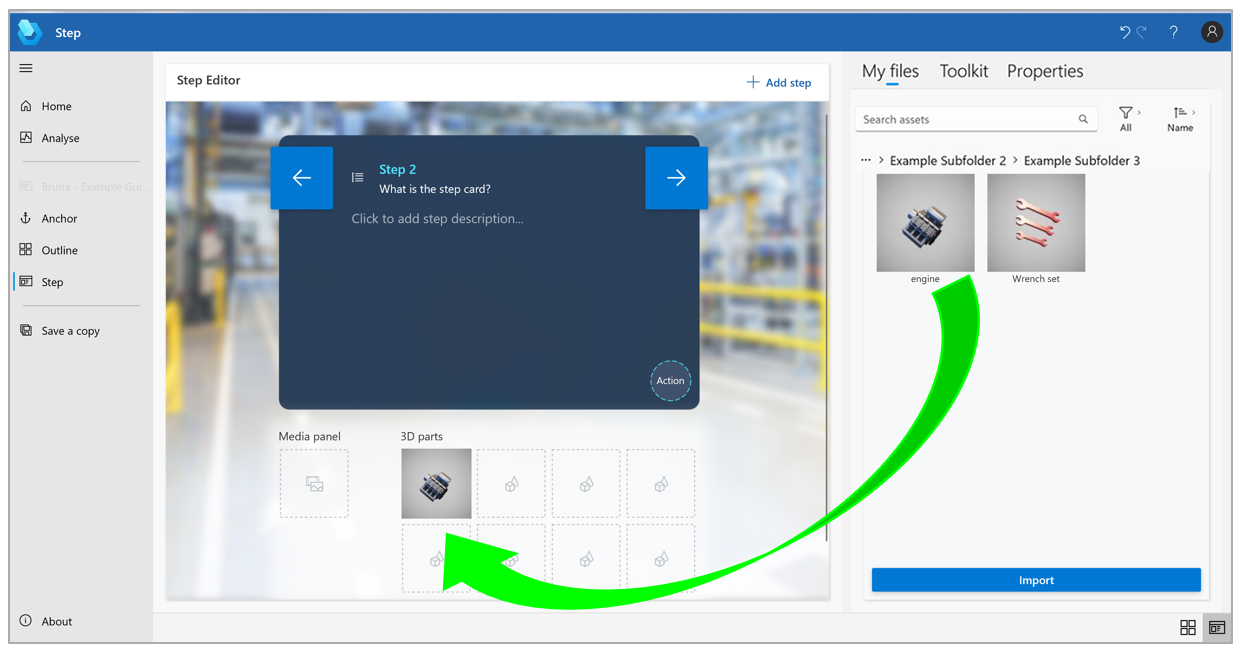Image resolution: width=1239 pixels, height=649 pixels.
Task: Click to add step description field
Action: coord(437,218)
